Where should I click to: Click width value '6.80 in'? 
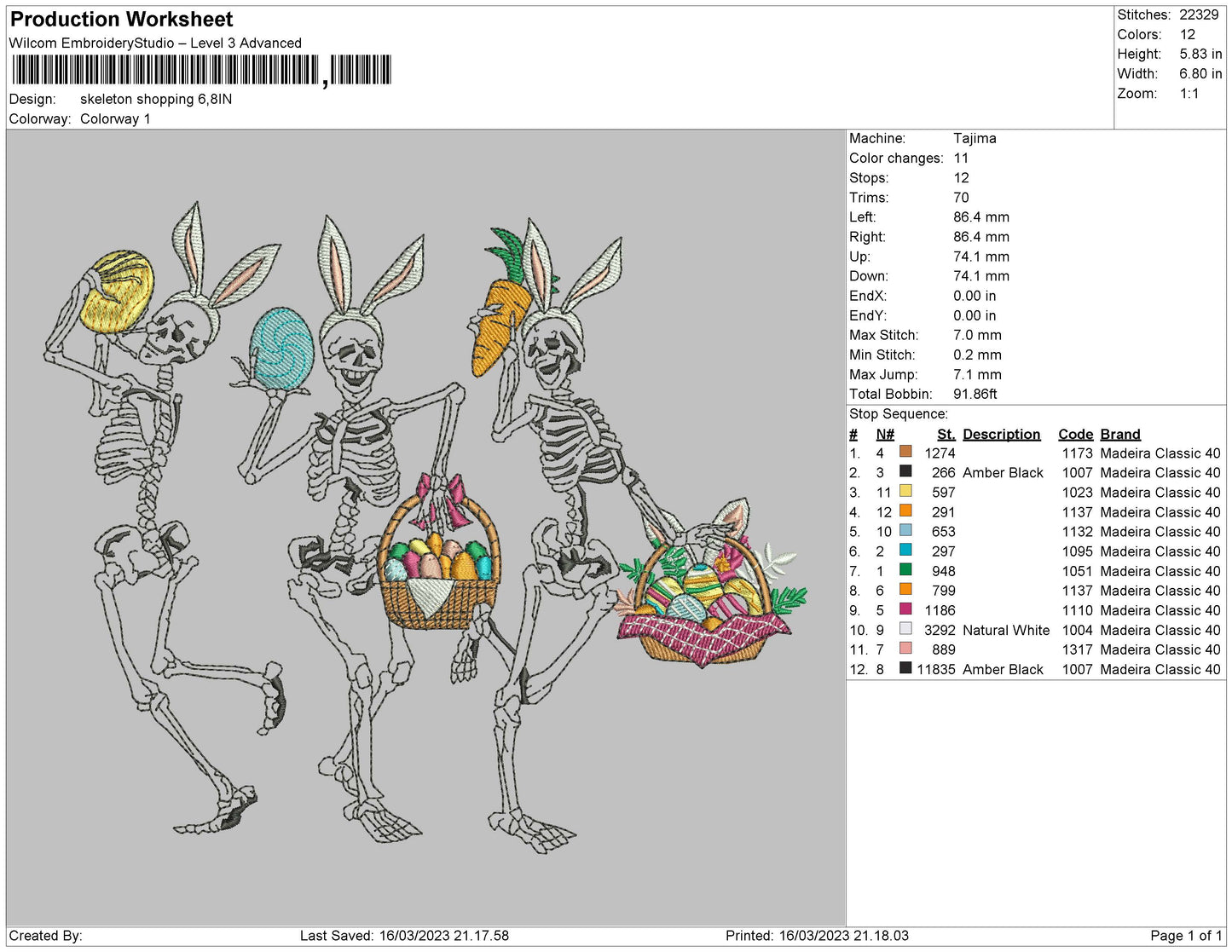[x=1200, y=74]
